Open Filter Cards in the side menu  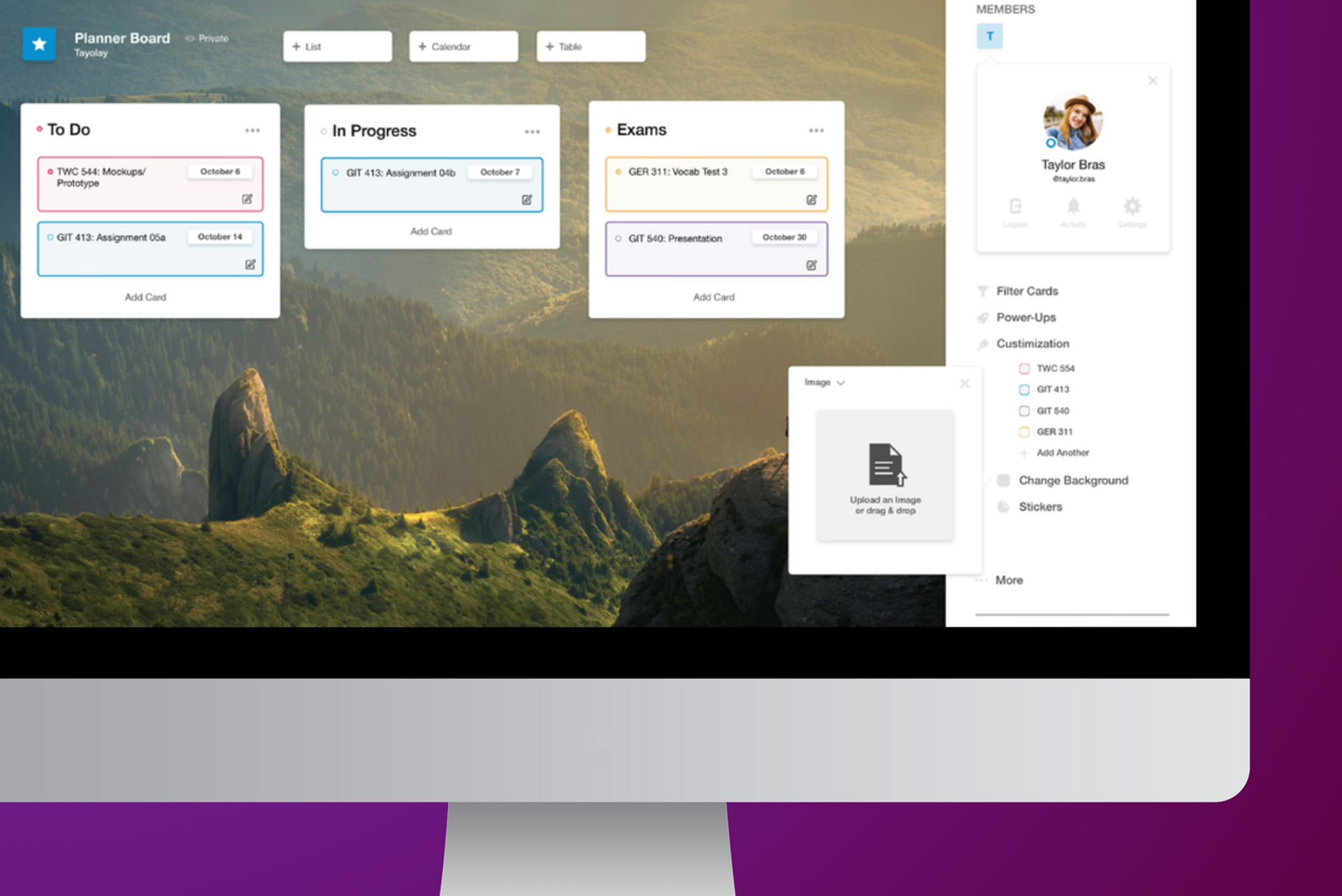(1026, 291)
